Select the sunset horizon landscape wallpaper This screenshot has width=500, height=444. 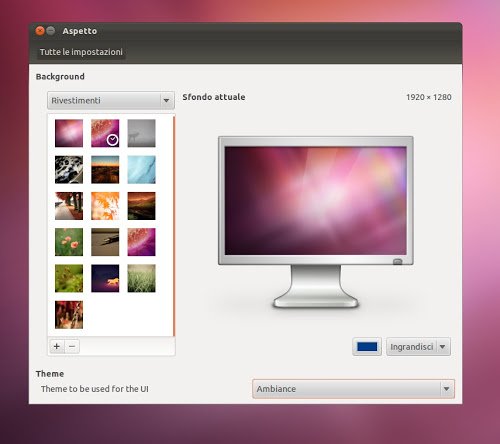pos(105,170)
